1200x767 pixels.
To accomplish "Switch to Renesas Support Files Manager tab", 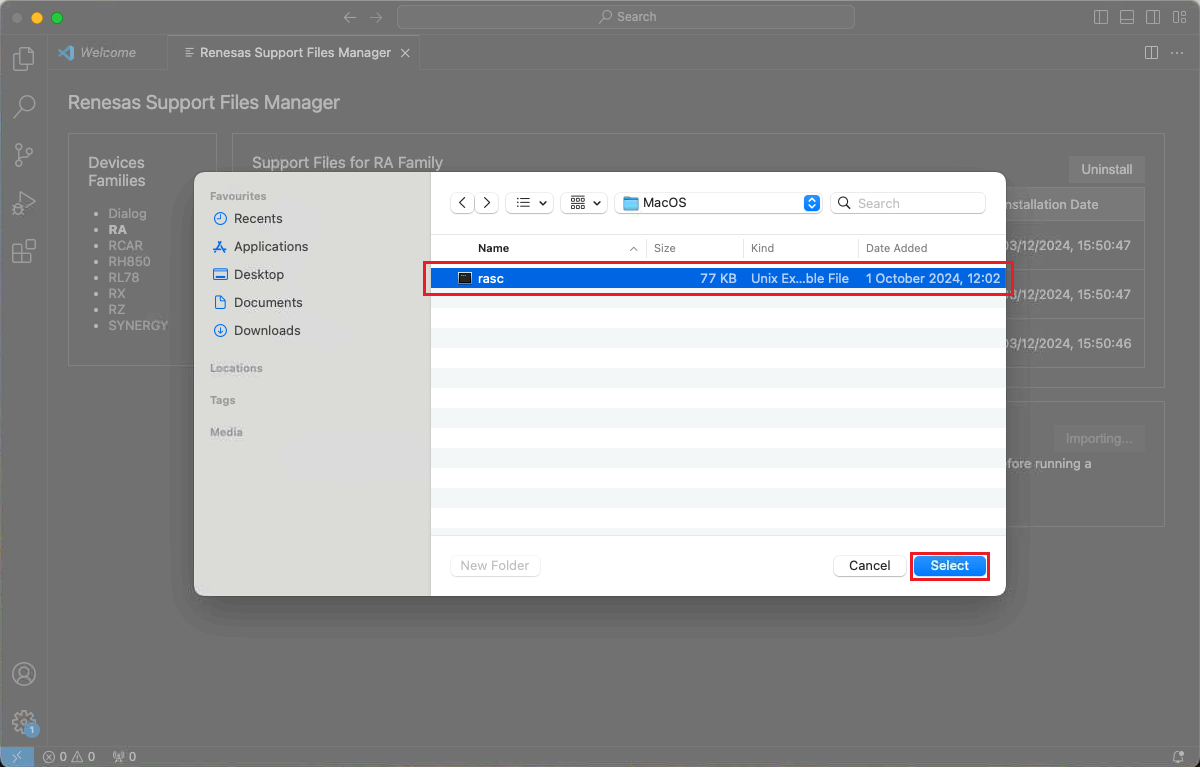I will pos(294,53).
